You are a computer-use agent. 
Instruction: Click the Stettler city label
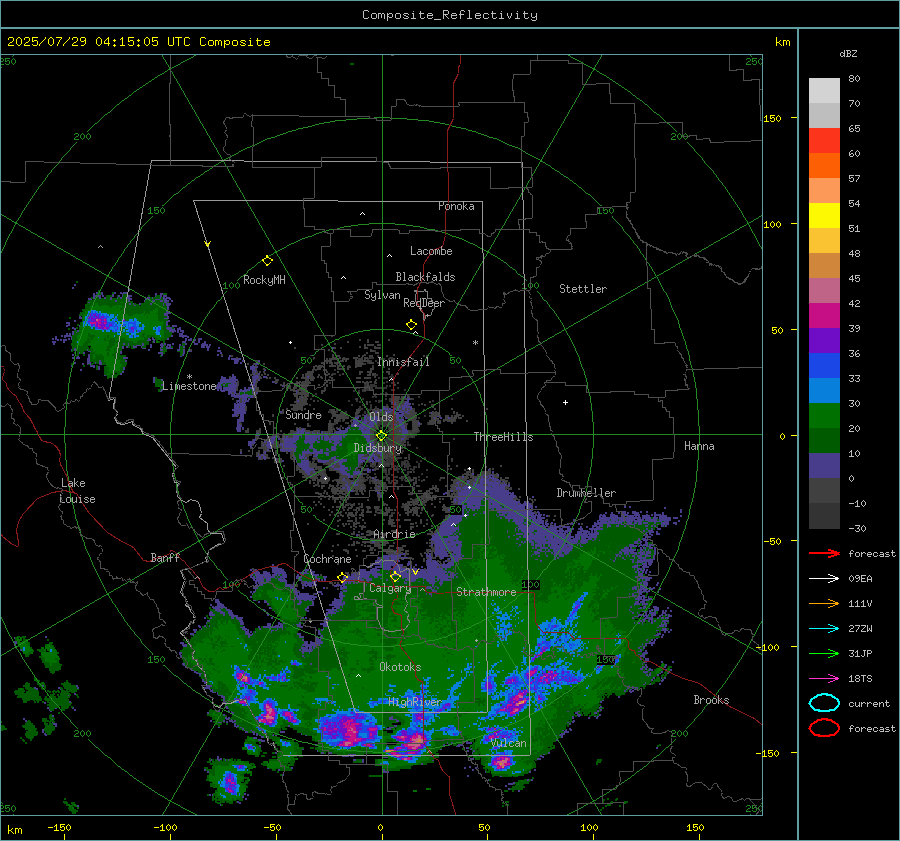click(583, 289)
